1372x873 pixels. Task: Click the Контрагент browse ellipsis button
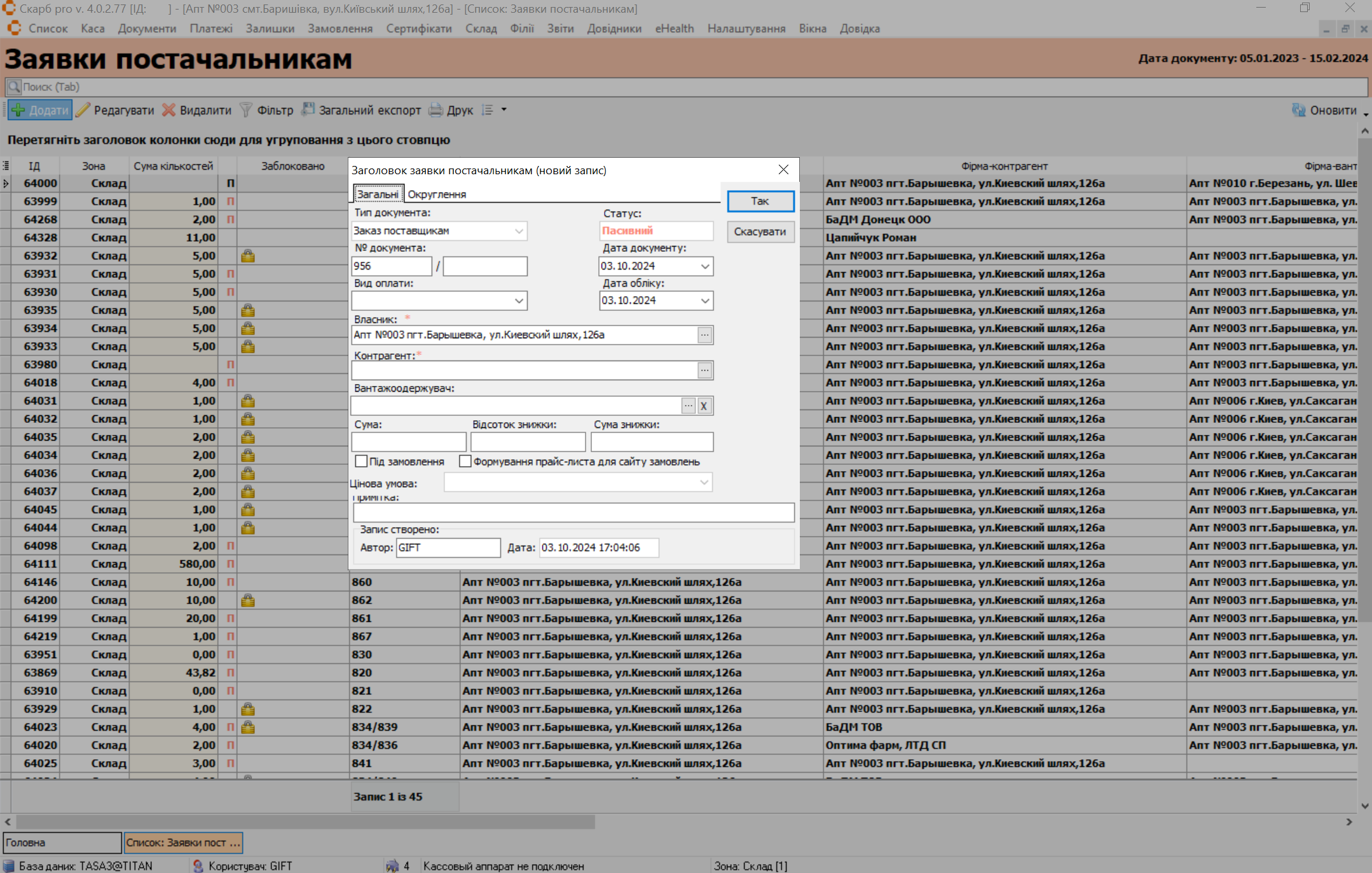704,370
